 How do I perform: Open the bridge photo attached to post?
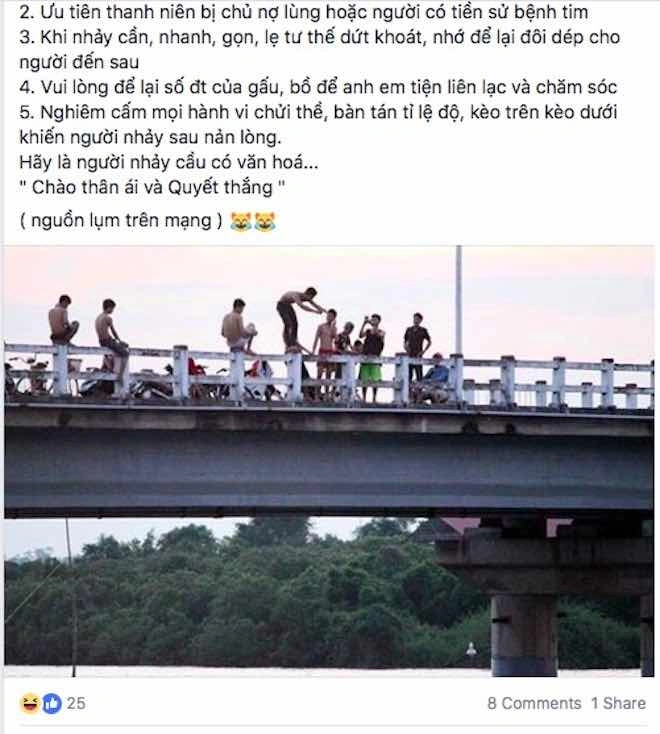click(x=330, y=461)
